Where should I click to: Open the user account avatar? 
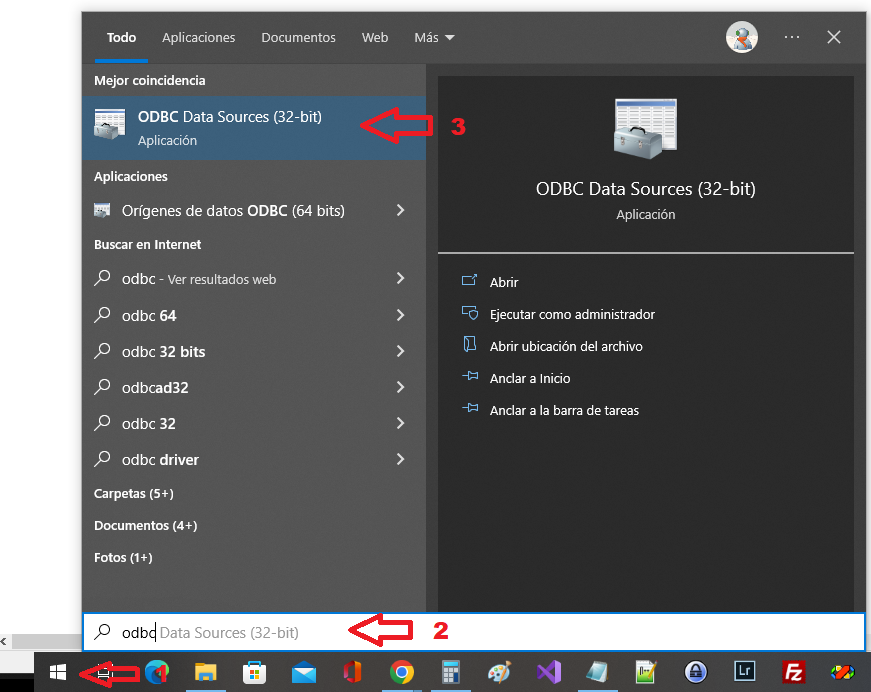click(x=742, y=38)
